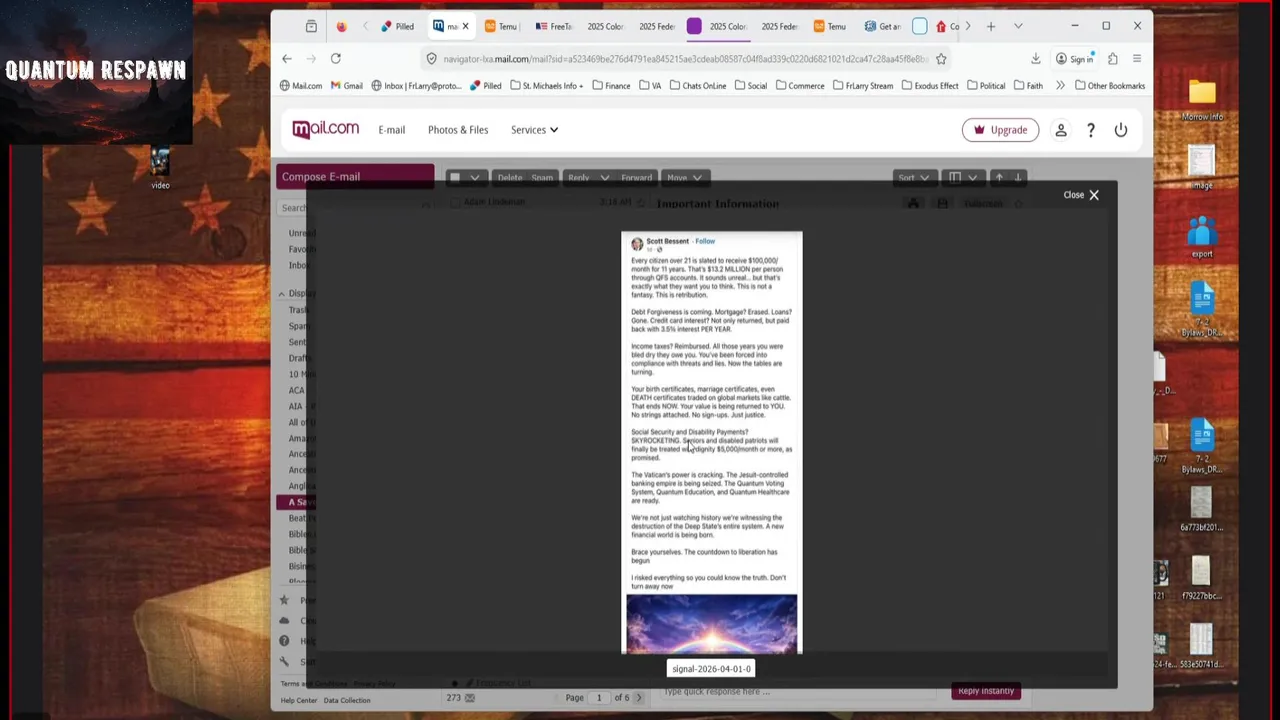Open the Exodus Effect bookmark folder
The image size is (1280, 720).
(x=929, y=86)
